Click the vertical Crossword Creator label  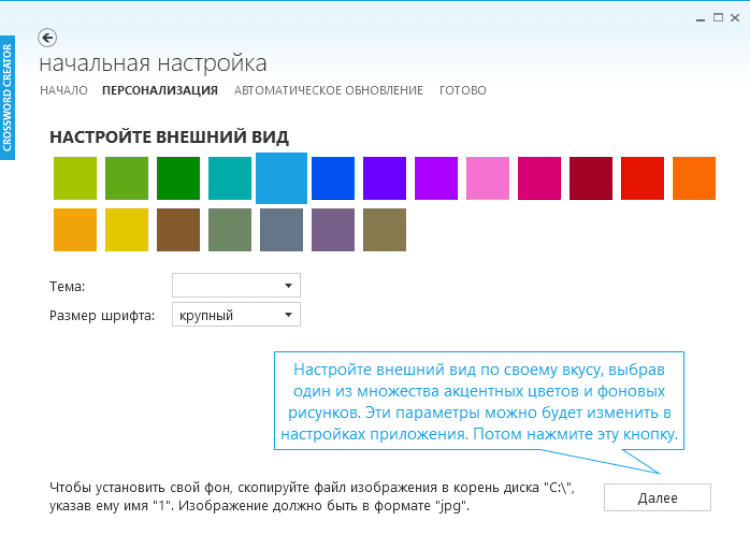7,98
